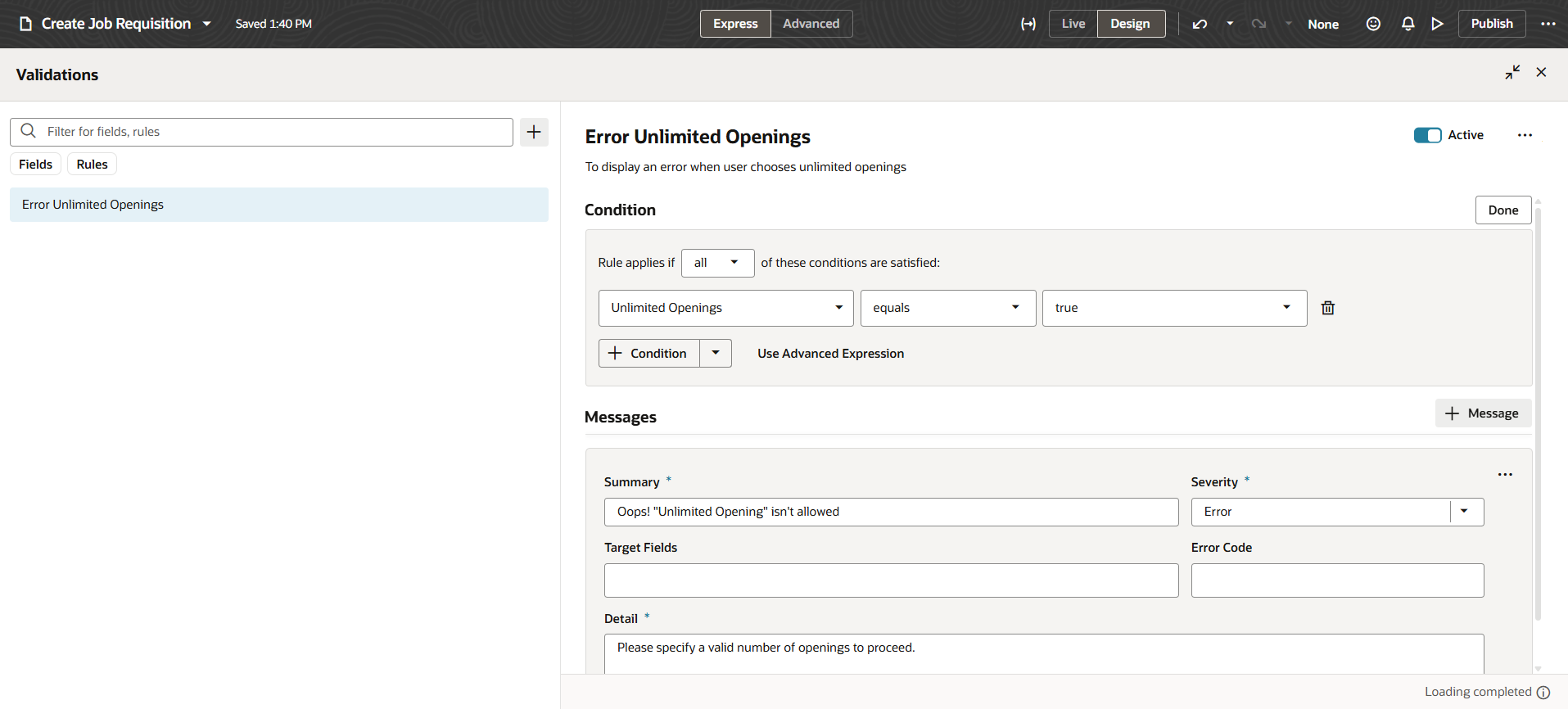Click the Target Fields input

pos(891,580)
